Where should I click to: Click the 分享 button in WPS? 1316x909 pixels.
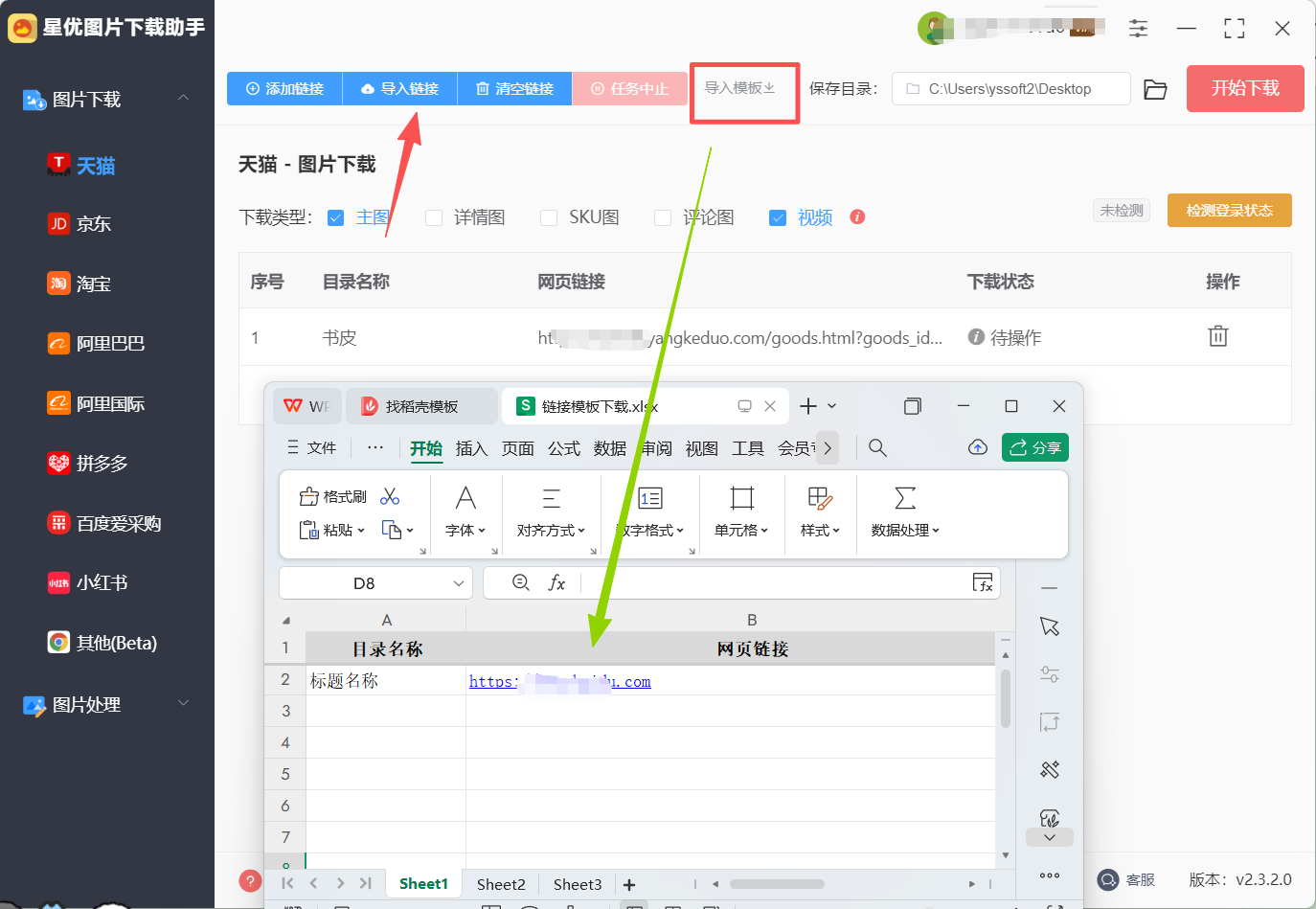coord(1035,447)
